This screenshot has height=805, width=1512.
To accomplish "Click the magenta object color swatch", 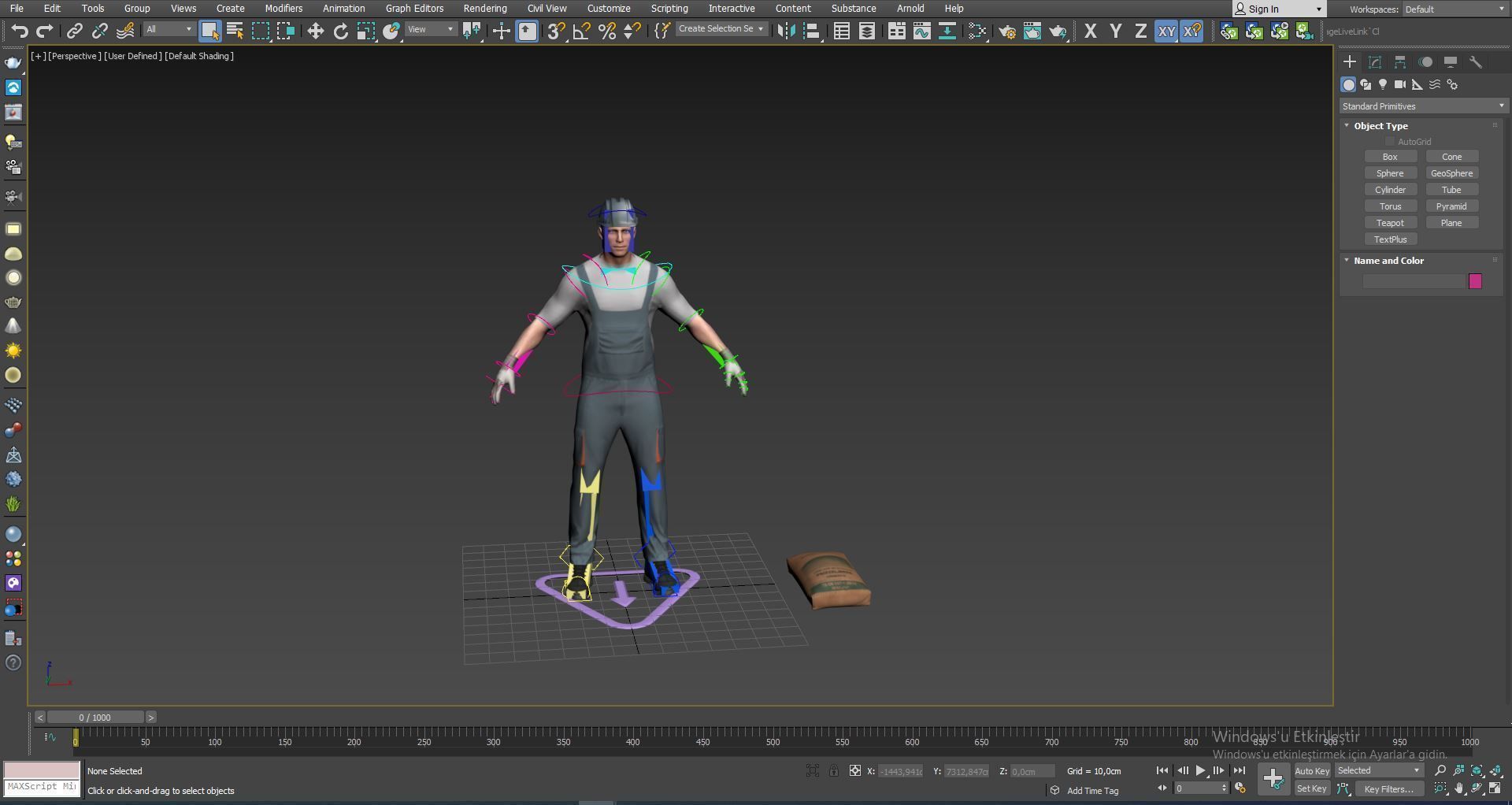I will pyautogui.click(x=1475, y=281).
